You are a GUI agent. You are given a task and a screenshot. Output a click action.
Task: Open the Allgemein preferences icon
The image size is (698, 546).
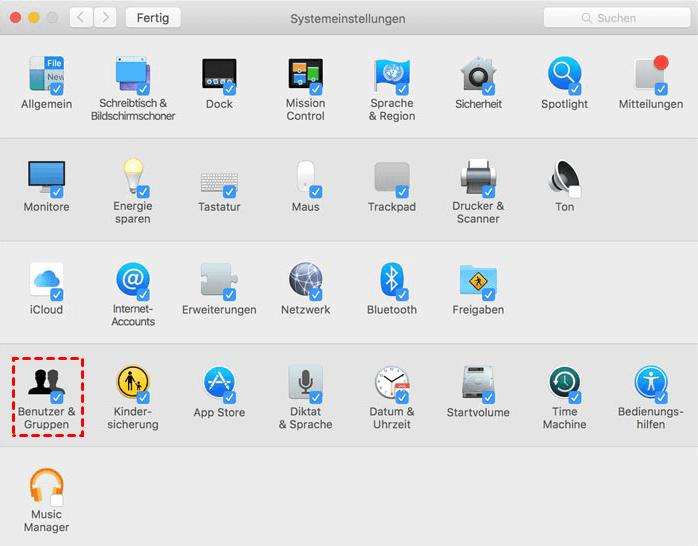pos(46,76)
